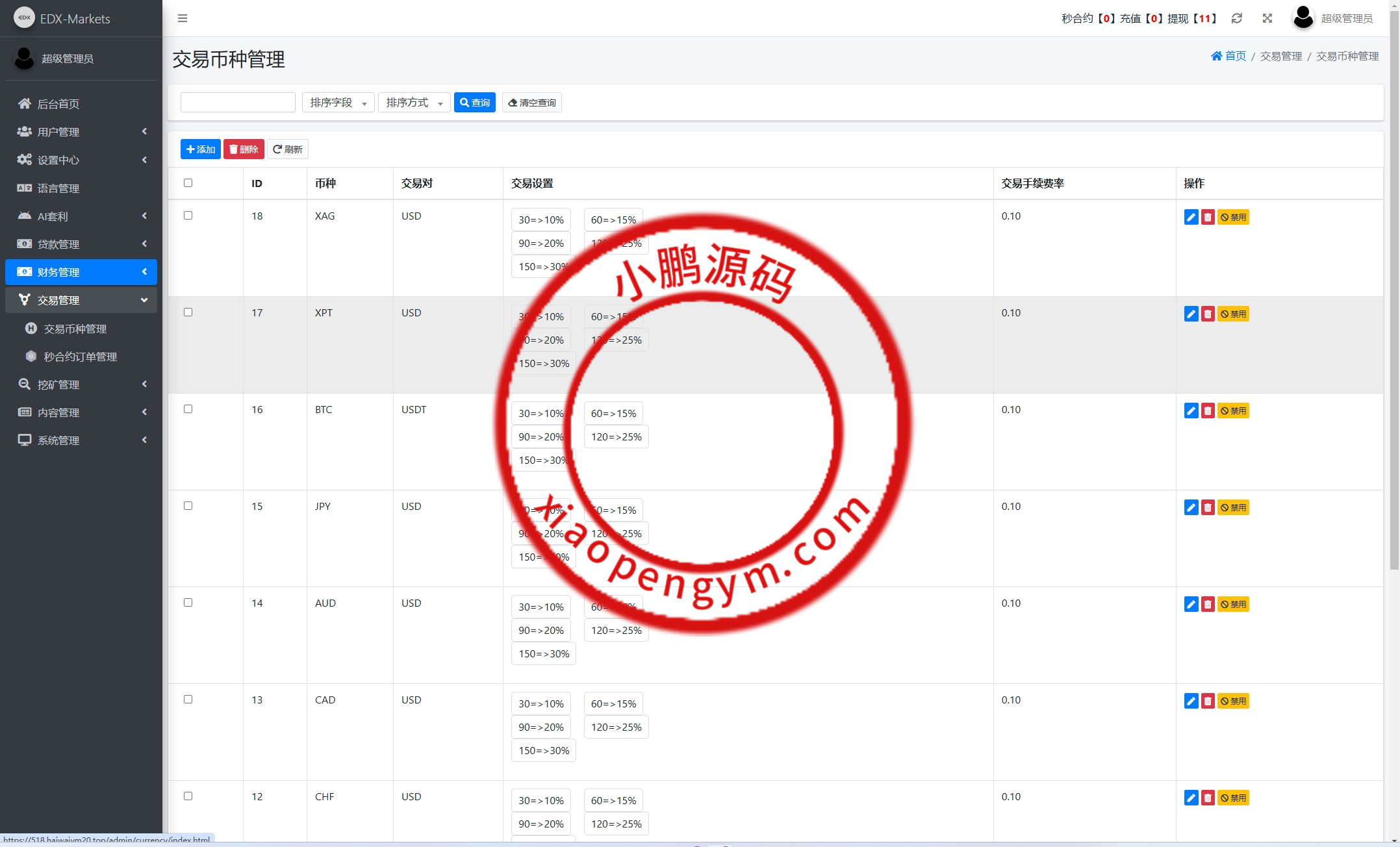Image resolution: width=1400 pixels, height=847 pixels.
Task: Click the edit pencil icon for XAG row
Action: pos(1191,217)
